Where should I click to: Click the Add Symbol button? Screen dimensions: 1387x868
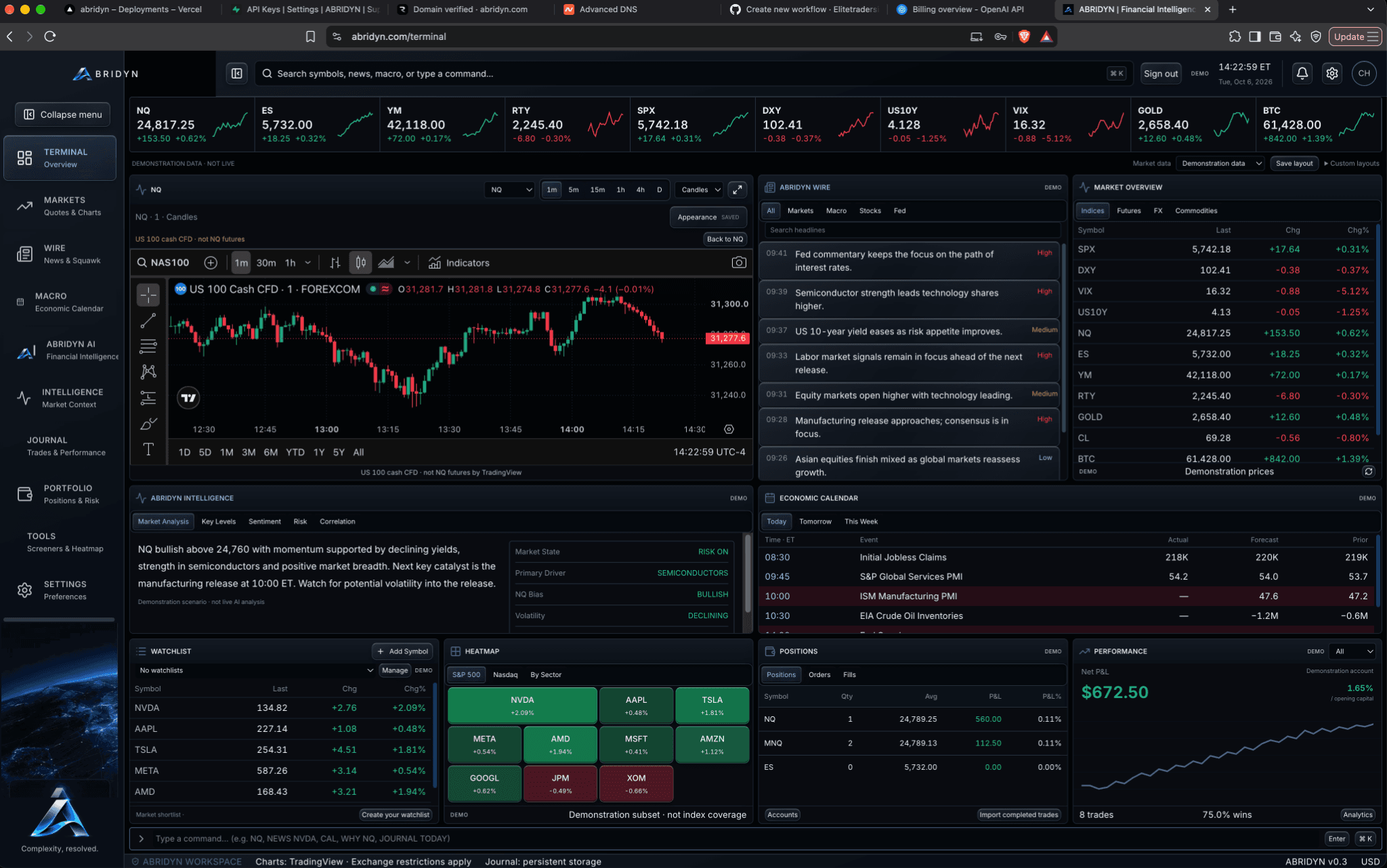402,651
